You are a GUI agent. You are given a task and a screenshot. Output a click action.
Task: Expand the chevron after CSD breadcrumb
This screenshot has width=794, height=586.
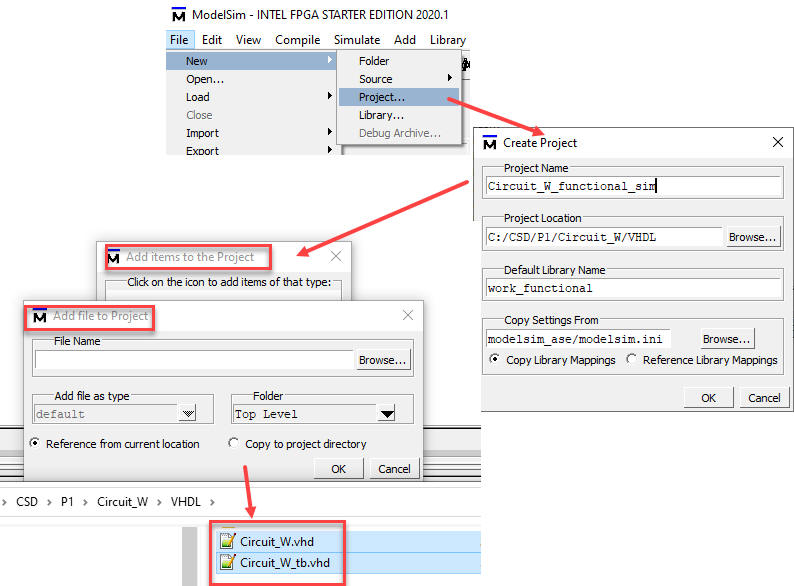click(x=49, y=502)
